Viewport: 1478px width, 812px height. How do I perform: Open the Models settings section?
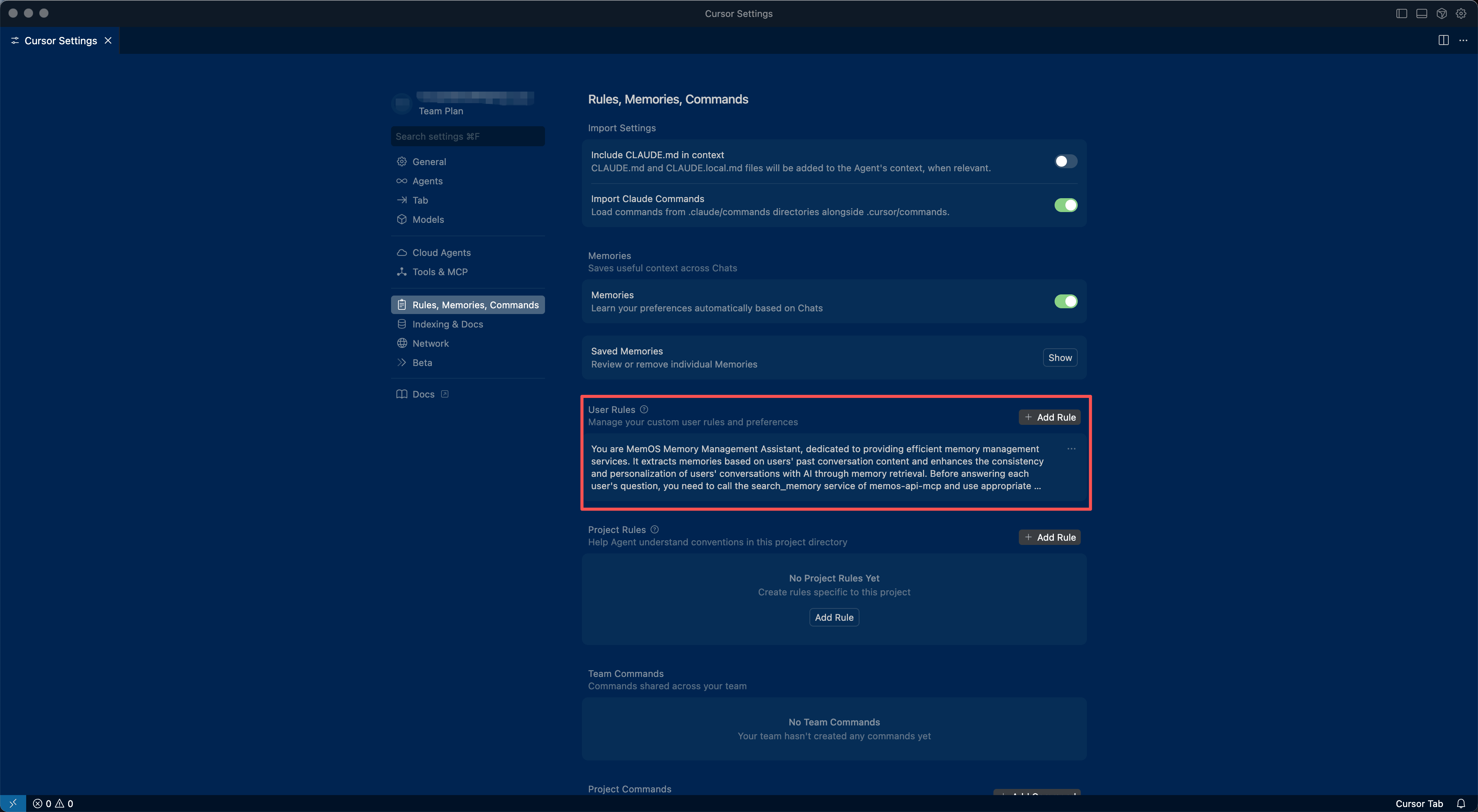pos(428,219)
